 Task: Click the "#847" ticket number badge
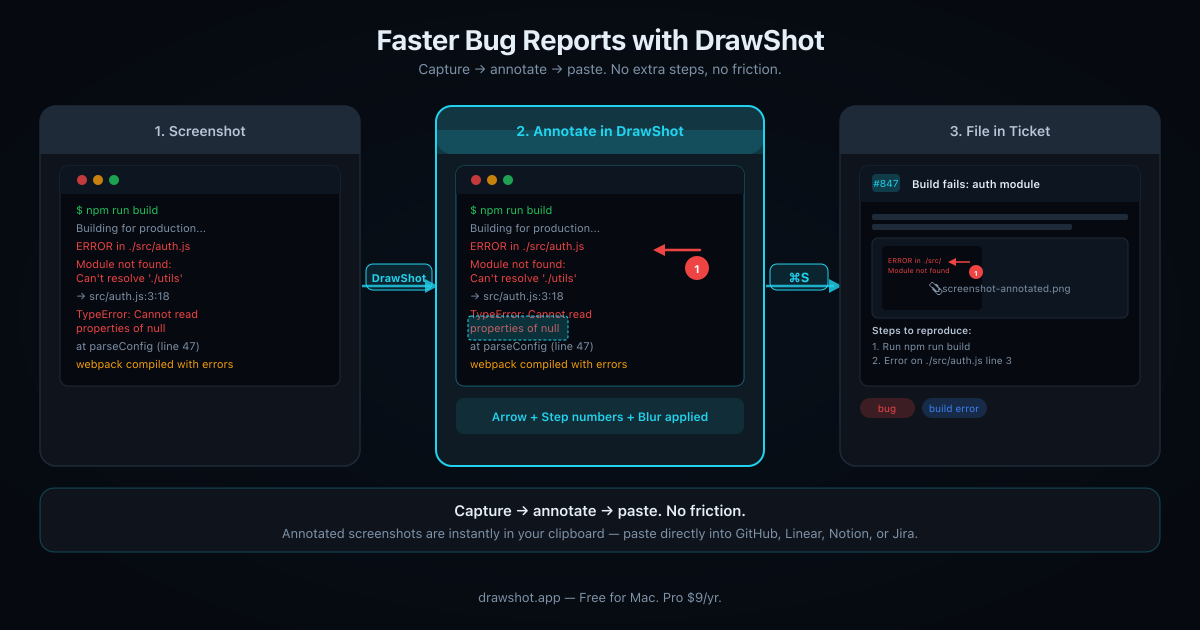886,184
